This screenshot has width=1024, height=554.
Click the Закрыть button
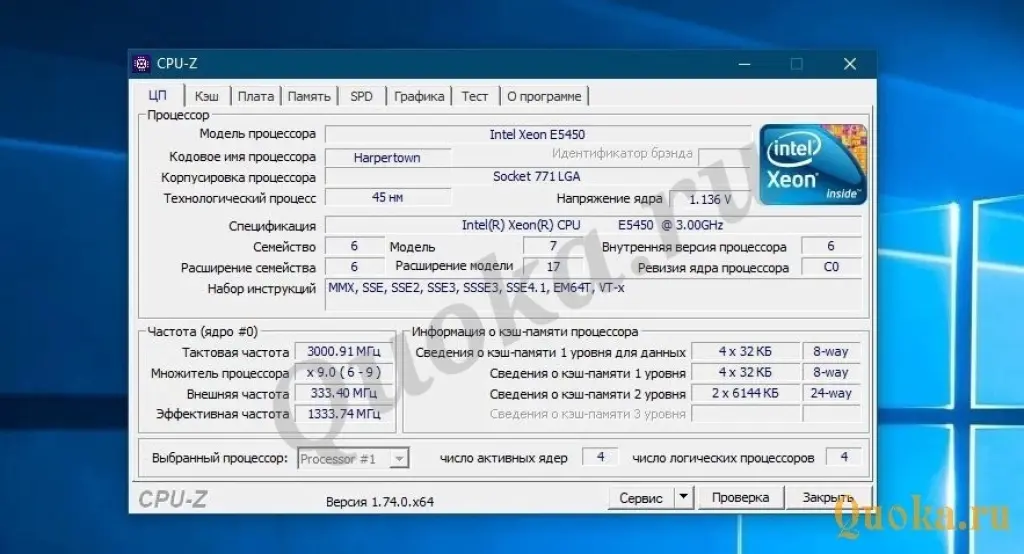pos(827,498)
